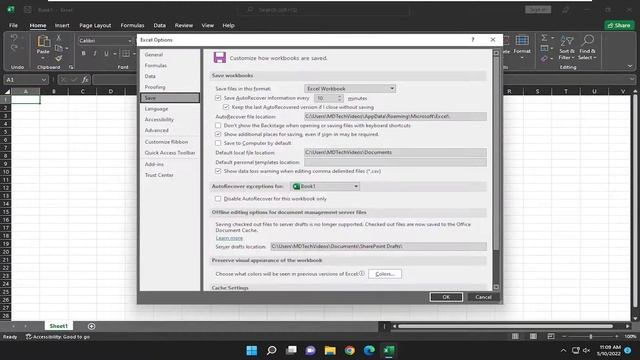
Task: Click the help question mark in dialog
Action: pos(473,40)
